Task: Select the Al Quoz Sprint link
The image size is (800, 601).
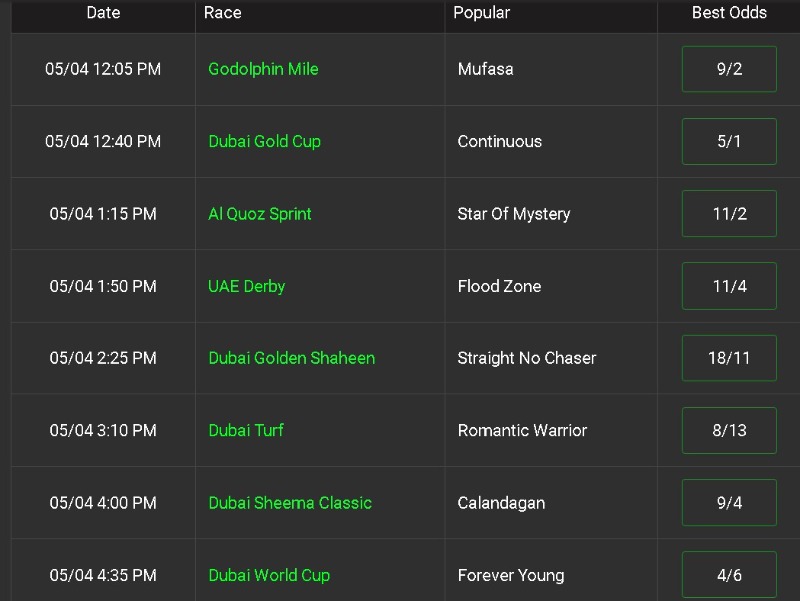Action: [260, 214]
